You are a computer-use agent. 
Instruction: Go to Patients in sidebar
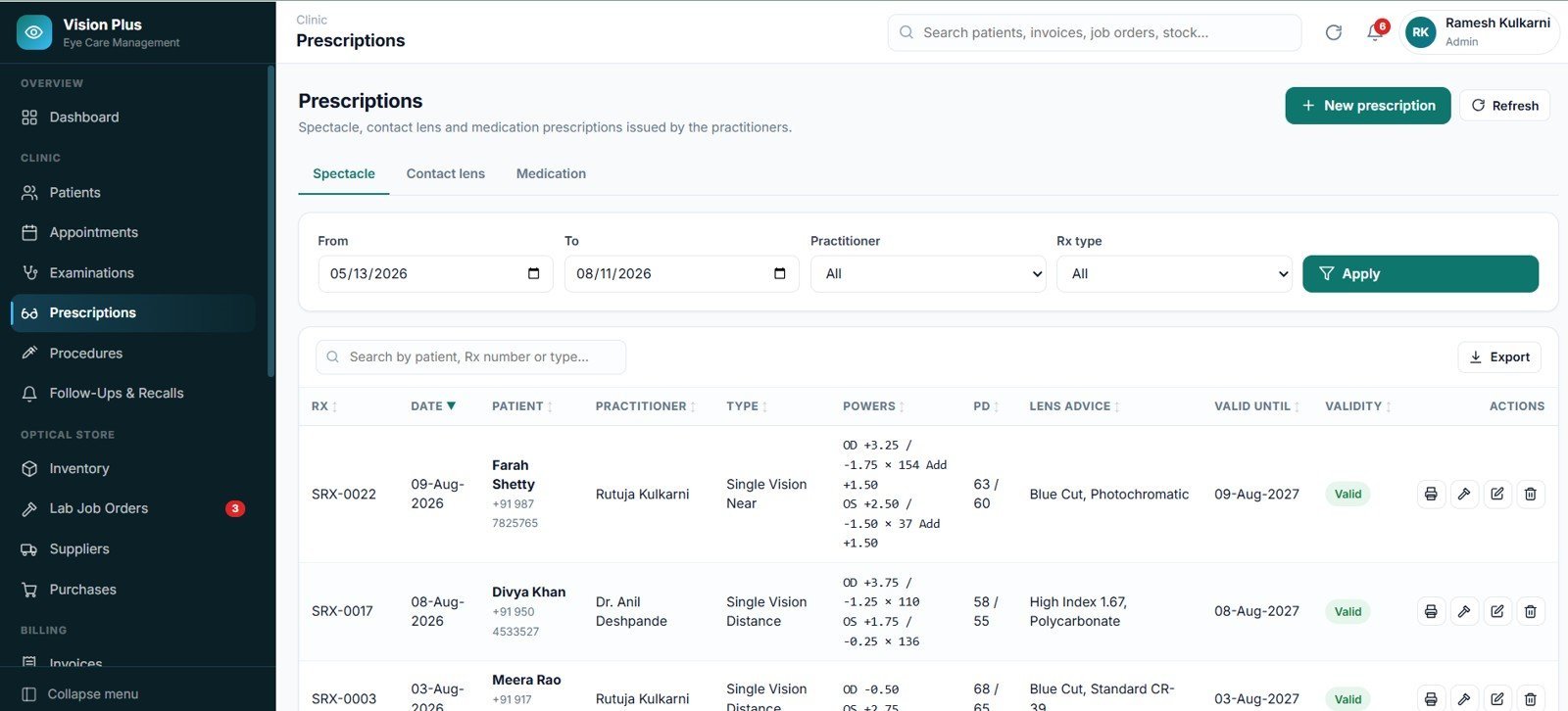point(132,193)
